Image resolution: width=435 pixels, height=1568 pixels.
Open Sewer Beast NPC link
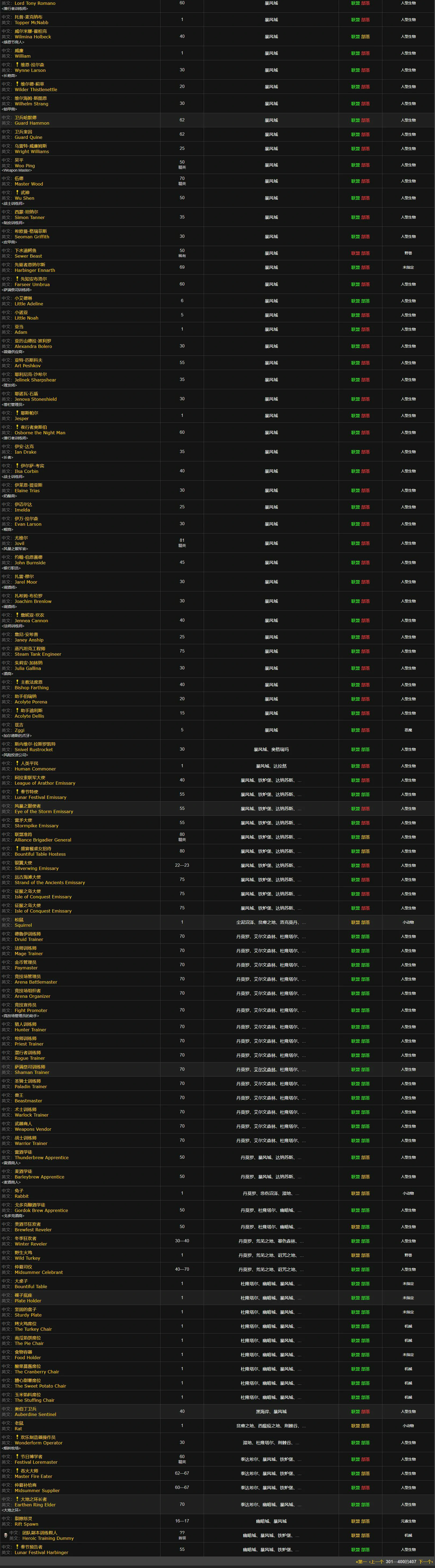(28, 256)
